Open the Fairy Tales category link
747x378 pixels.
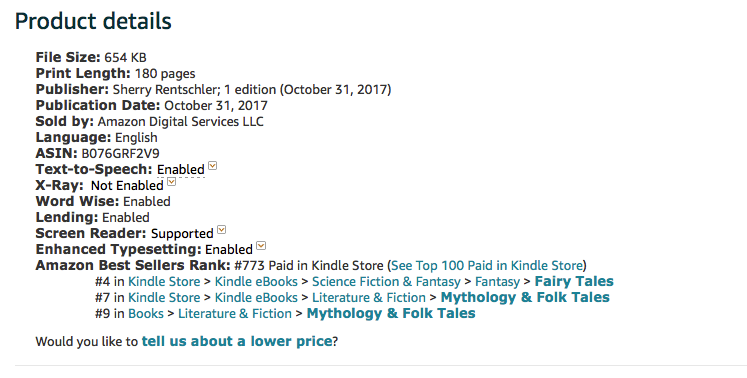574,281
